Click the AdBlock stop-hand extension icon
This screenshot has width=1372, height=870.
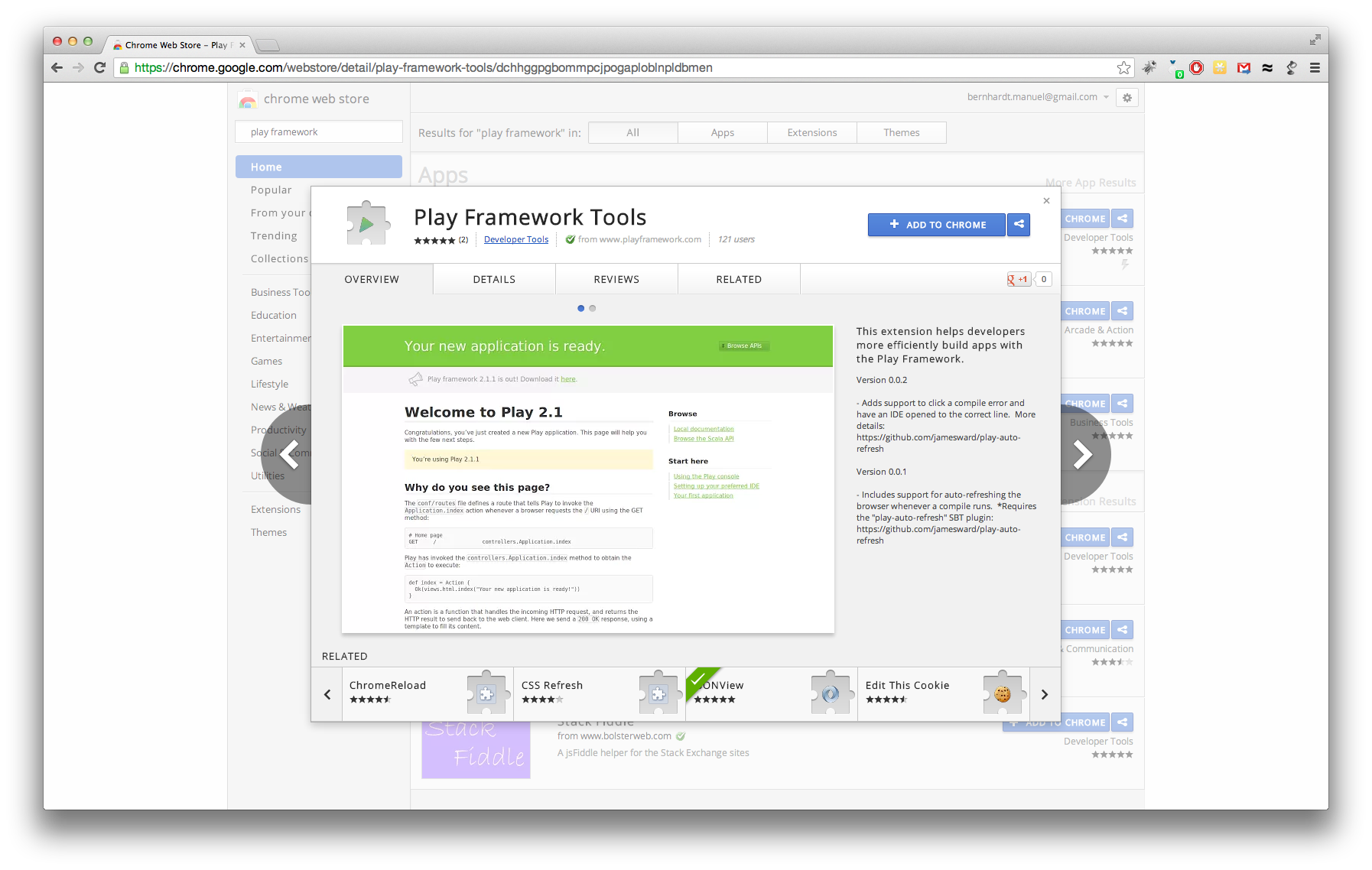pos(1197,68)
